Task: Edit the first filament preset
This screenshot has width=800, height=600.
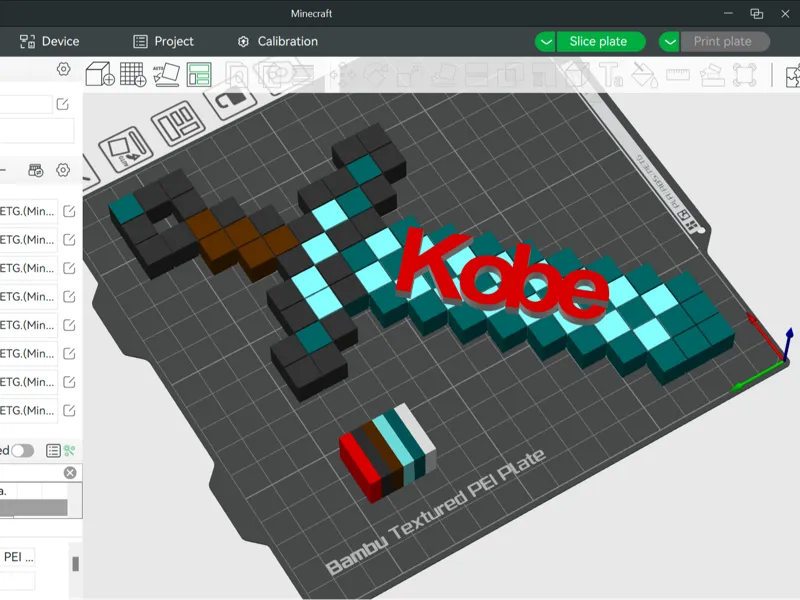Action: [x=69, y=211]
